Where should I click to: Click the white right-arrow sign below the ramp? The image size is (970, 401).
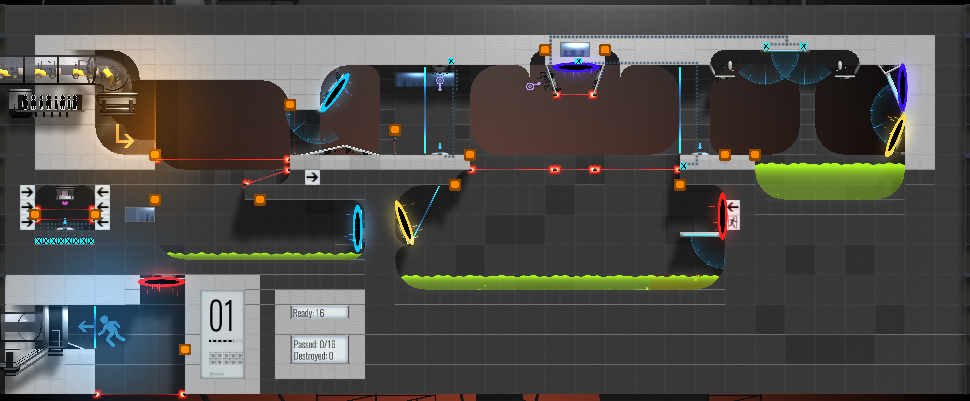[312, 178]
